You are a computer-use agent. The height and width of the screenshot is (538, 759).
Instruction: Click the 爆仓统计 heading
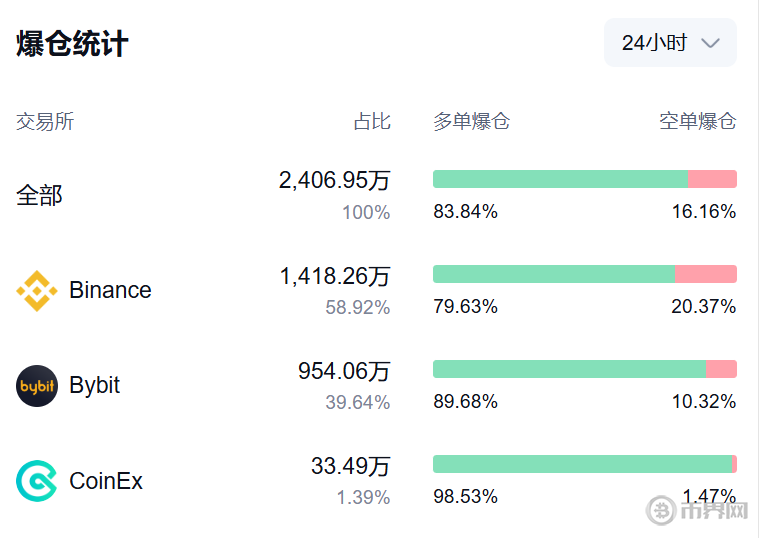72,44
